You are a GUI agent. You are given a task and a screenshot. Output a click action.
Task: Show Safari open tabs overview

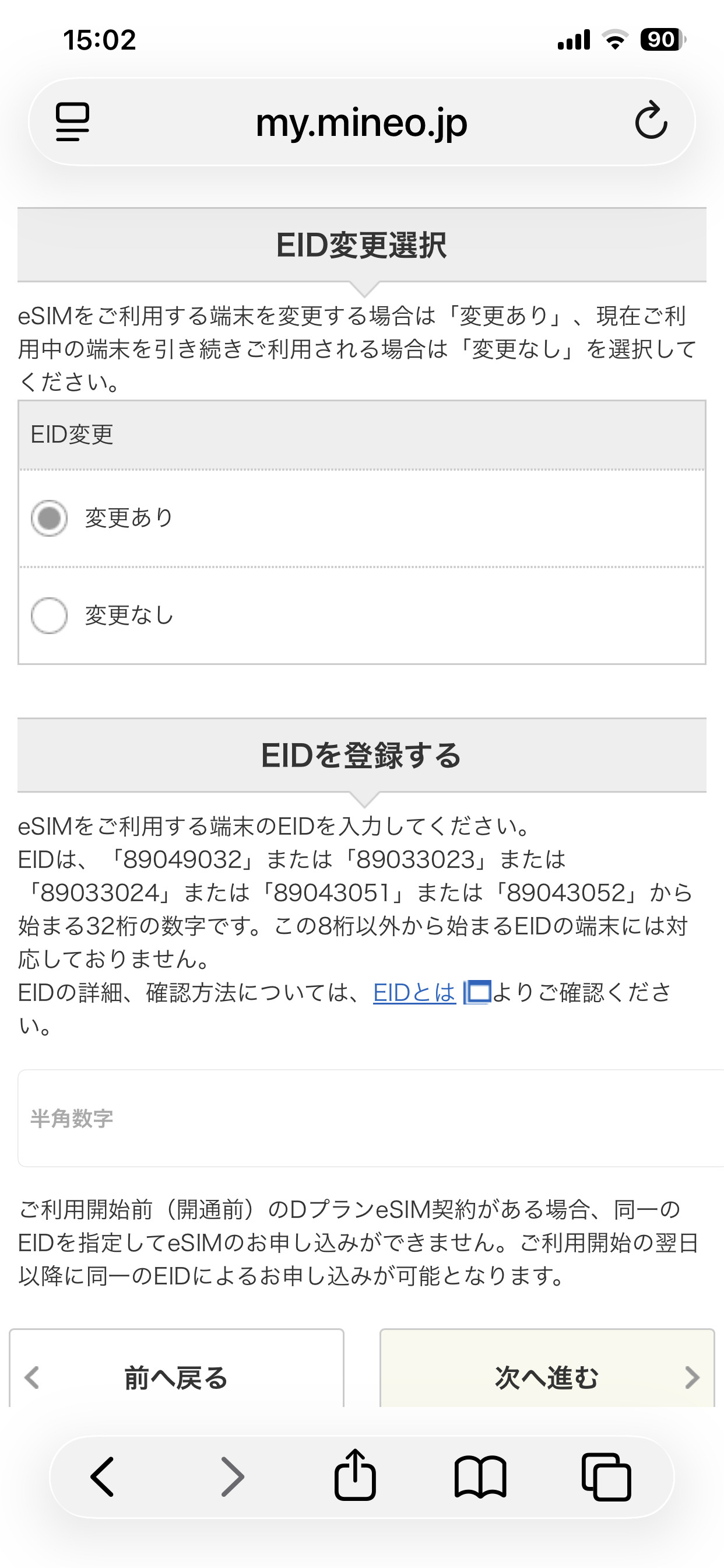(606, 1476)
